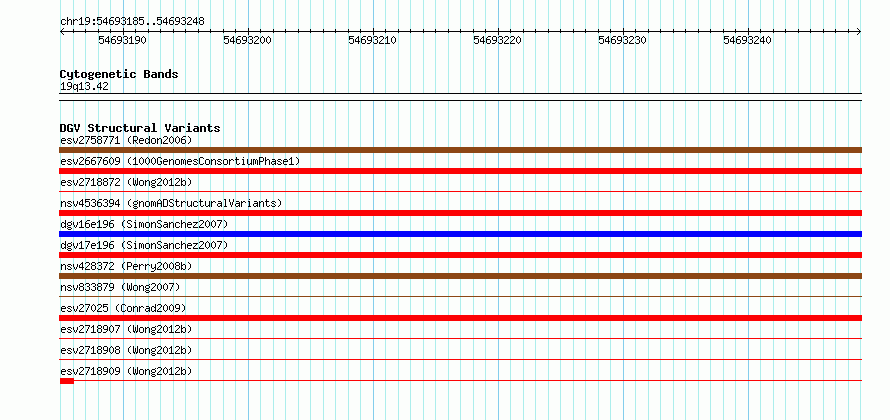The height and width of the screenshot is (420, 890).
Task: Open variant esv2718872 (Wong2012b) label
Action: click(126, 183)
